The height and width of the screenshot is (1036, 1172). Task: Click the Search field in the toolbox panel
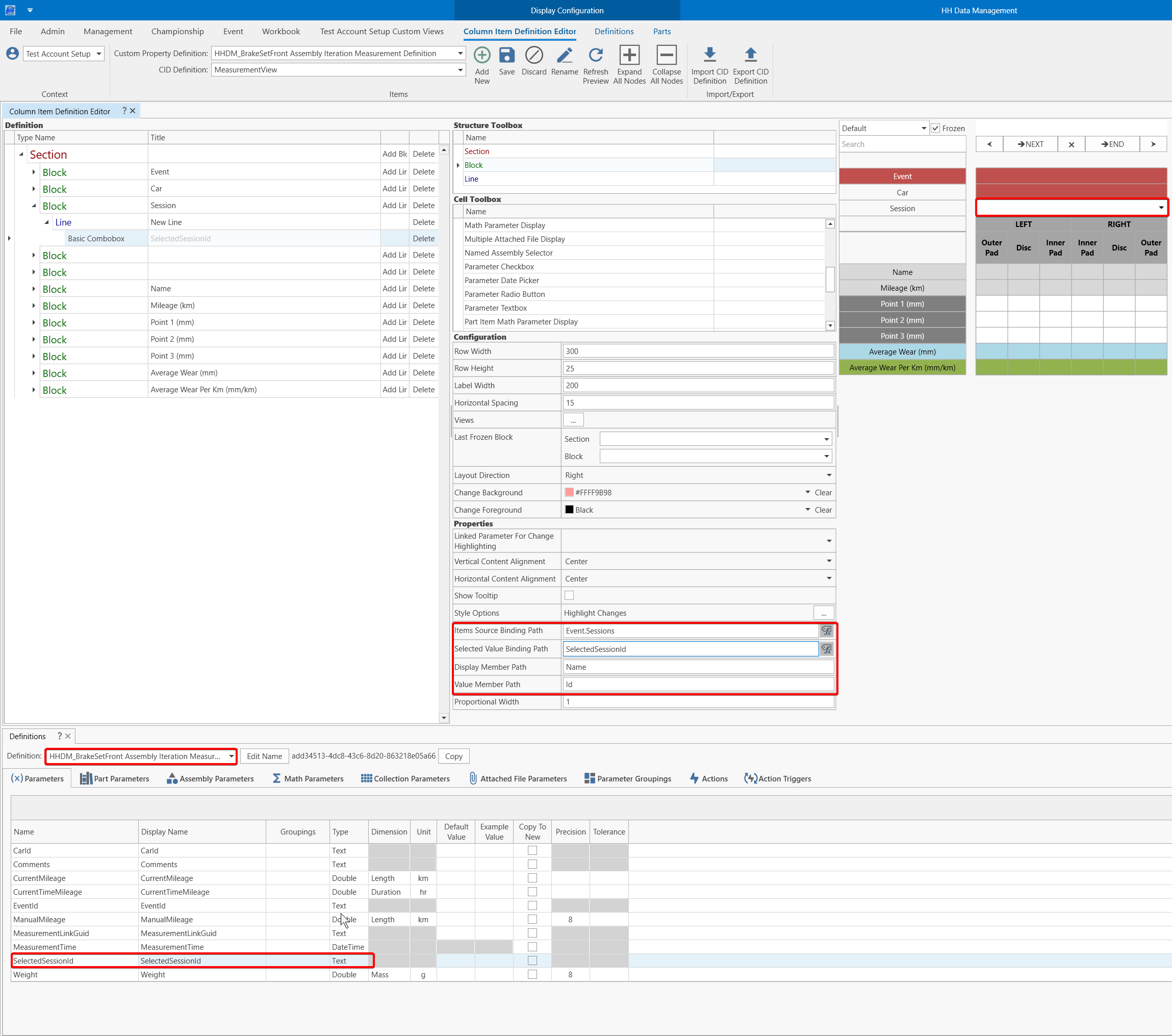tap(901, 144)
